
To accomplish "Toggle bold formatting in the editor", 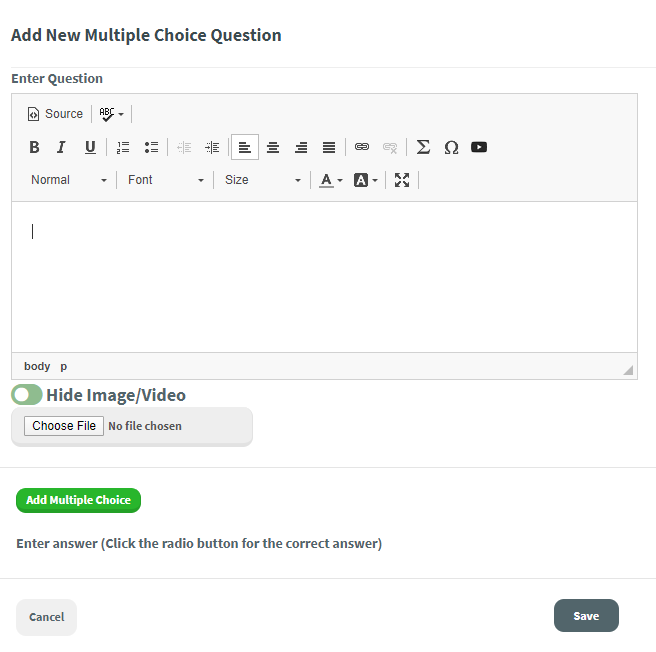I will (x=34, y=147).
